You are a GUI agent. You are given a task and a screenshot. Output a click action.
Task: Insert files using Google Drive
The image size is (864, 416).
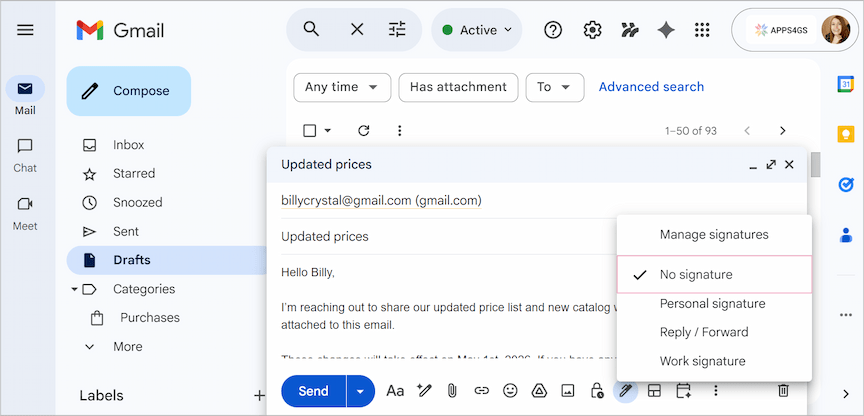click(x=539, y=391)
